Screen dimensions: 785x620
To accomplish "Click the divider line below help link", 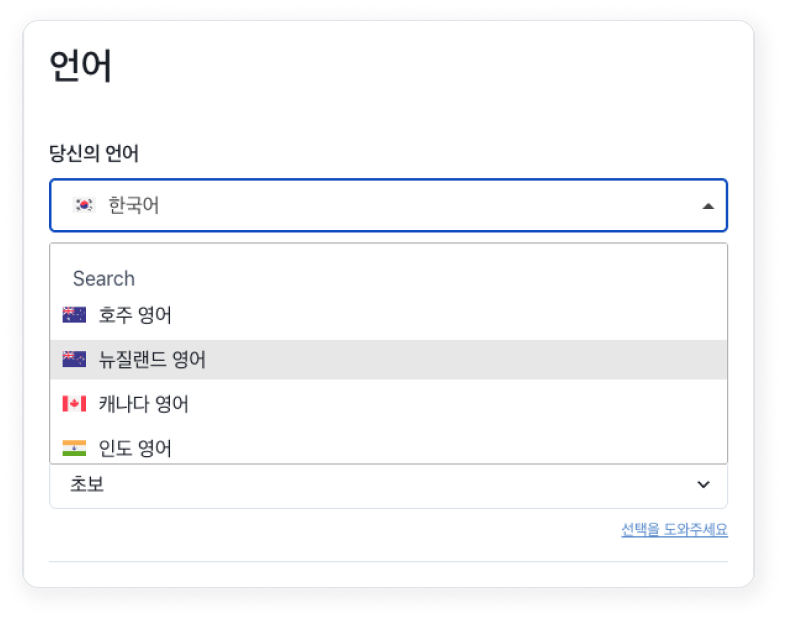I will [388, 562].
